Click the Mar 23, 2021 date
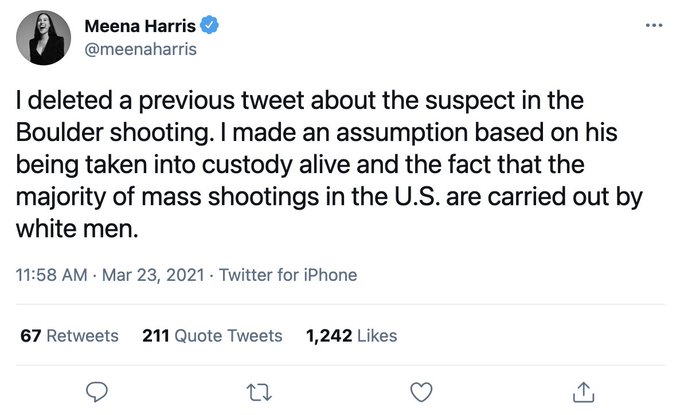 click(148, 274)
